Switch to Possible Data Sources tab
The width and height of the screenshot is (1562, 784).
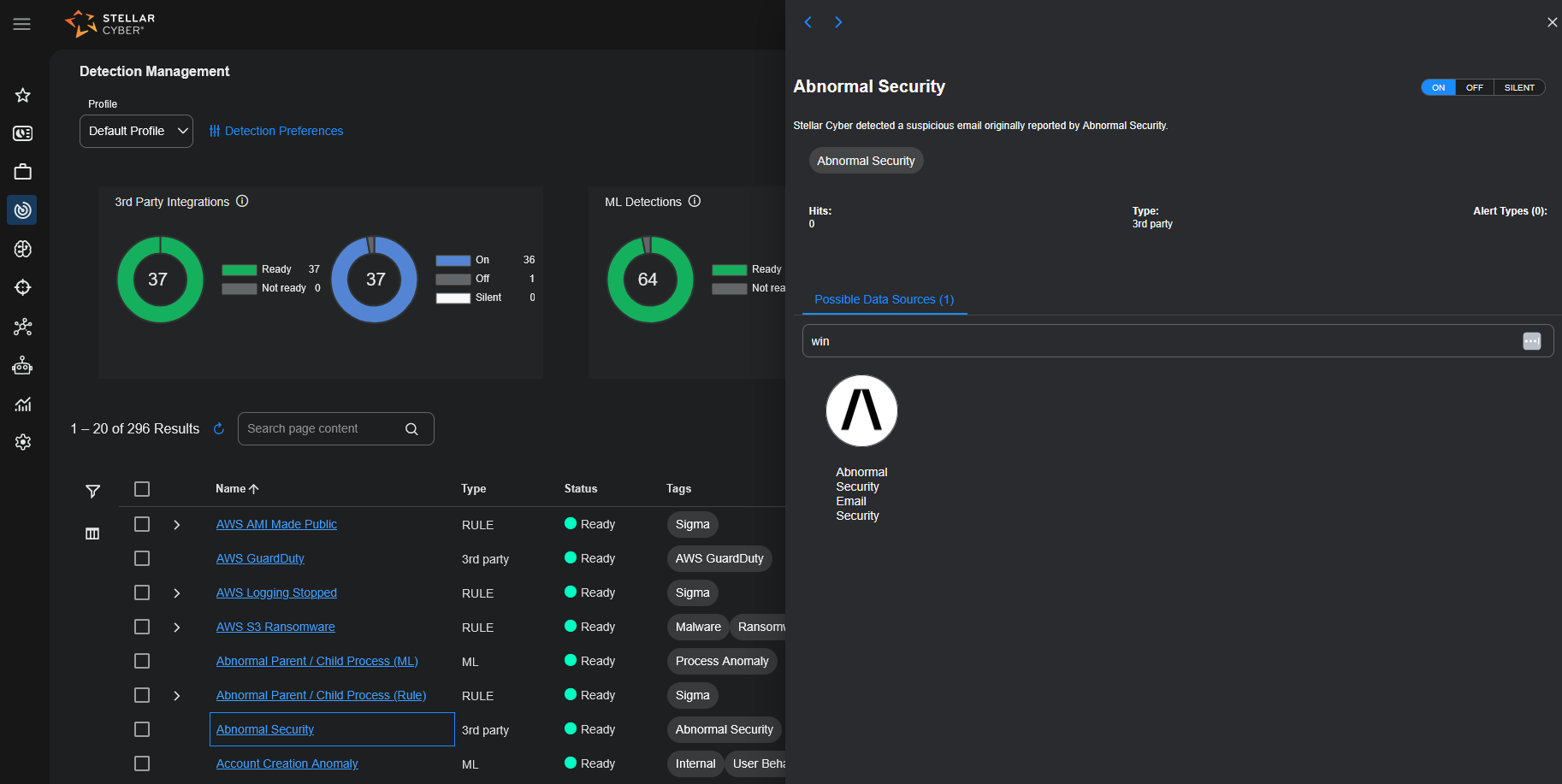[x=884, y=299]
